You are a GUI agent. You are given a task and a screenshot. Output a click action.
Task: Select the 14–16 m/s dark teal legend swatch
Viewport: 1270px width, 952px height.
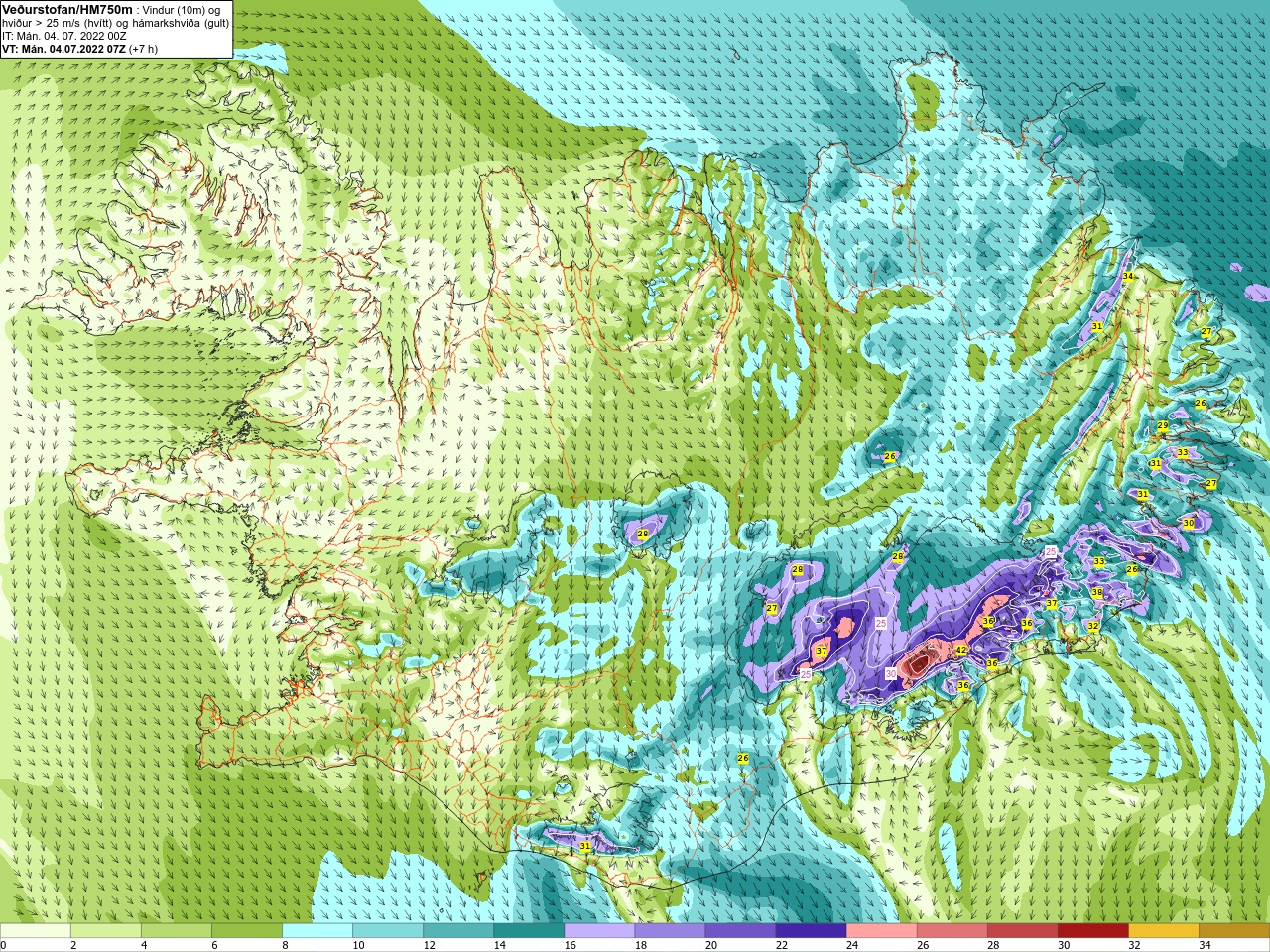[x=529, y=931]
